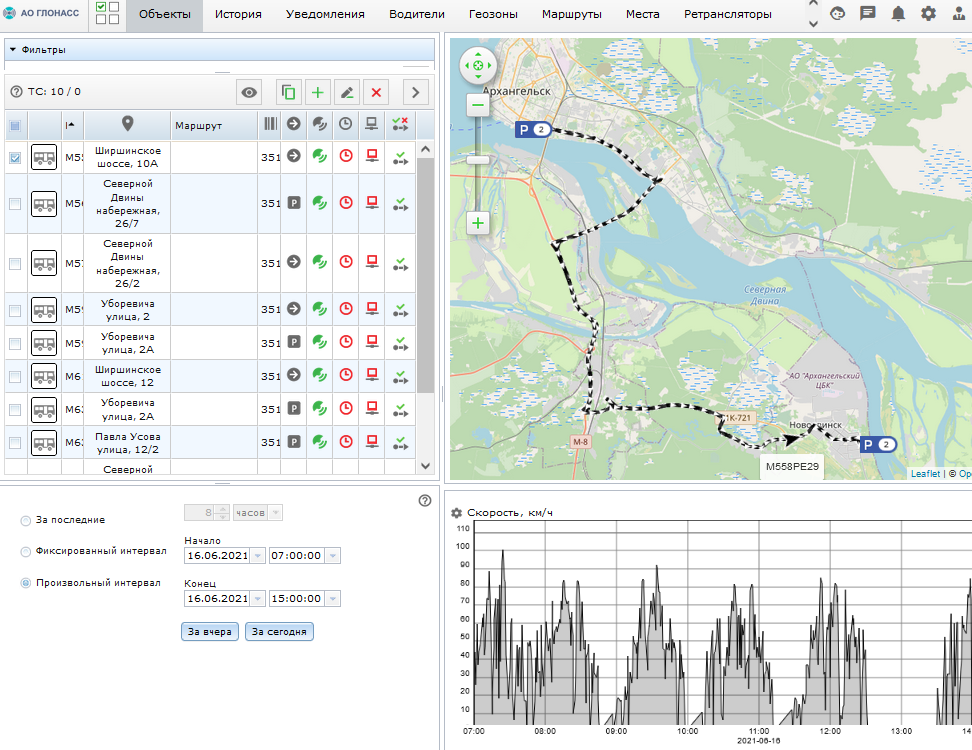Click the 'За вчера' button

click(210, 632)
